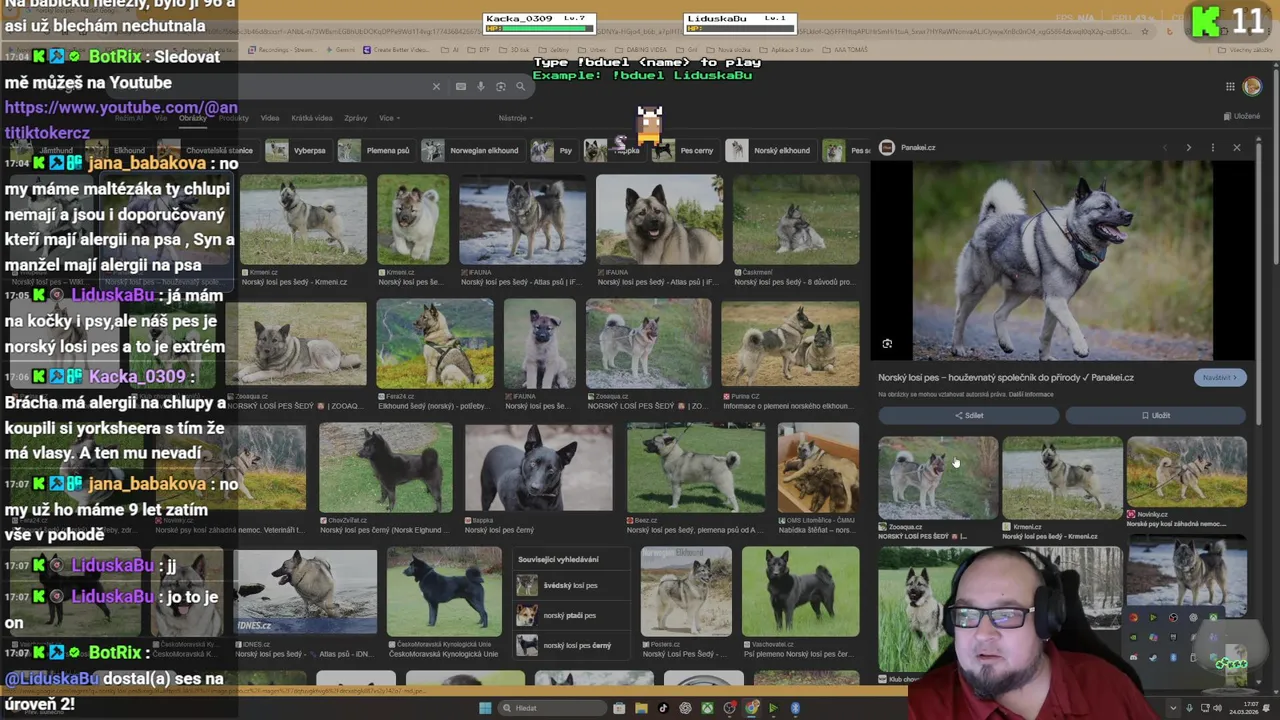Open Google Lens image search icon
Screen dimensions: 1280x720
[x=501, y=87]
